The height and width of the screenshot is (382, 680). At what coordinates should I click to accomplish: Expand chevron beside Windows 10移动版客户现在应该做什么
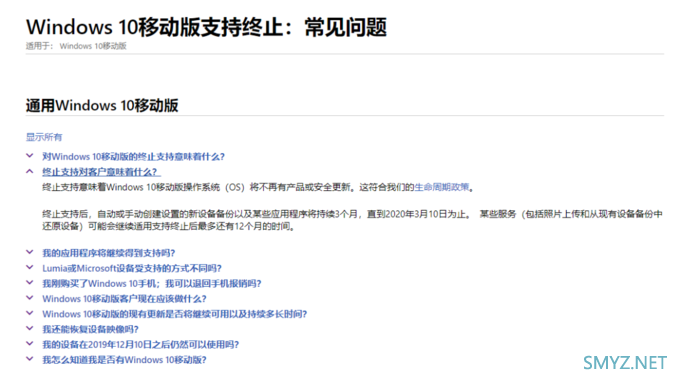(x=29, y=297)
